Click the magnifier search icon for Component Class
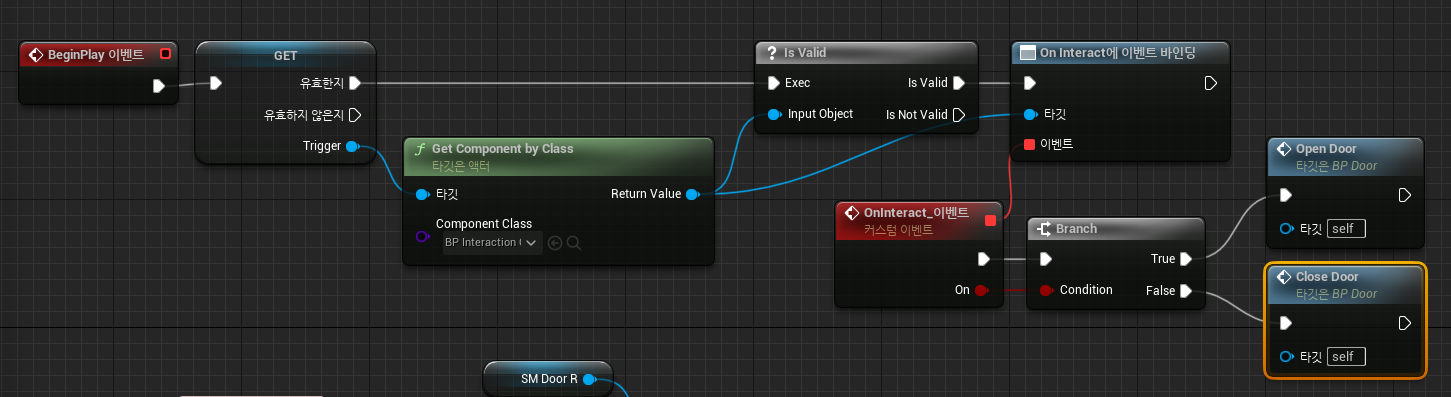The height and width of the screenshot is (397, 1451). click(574, 242)
